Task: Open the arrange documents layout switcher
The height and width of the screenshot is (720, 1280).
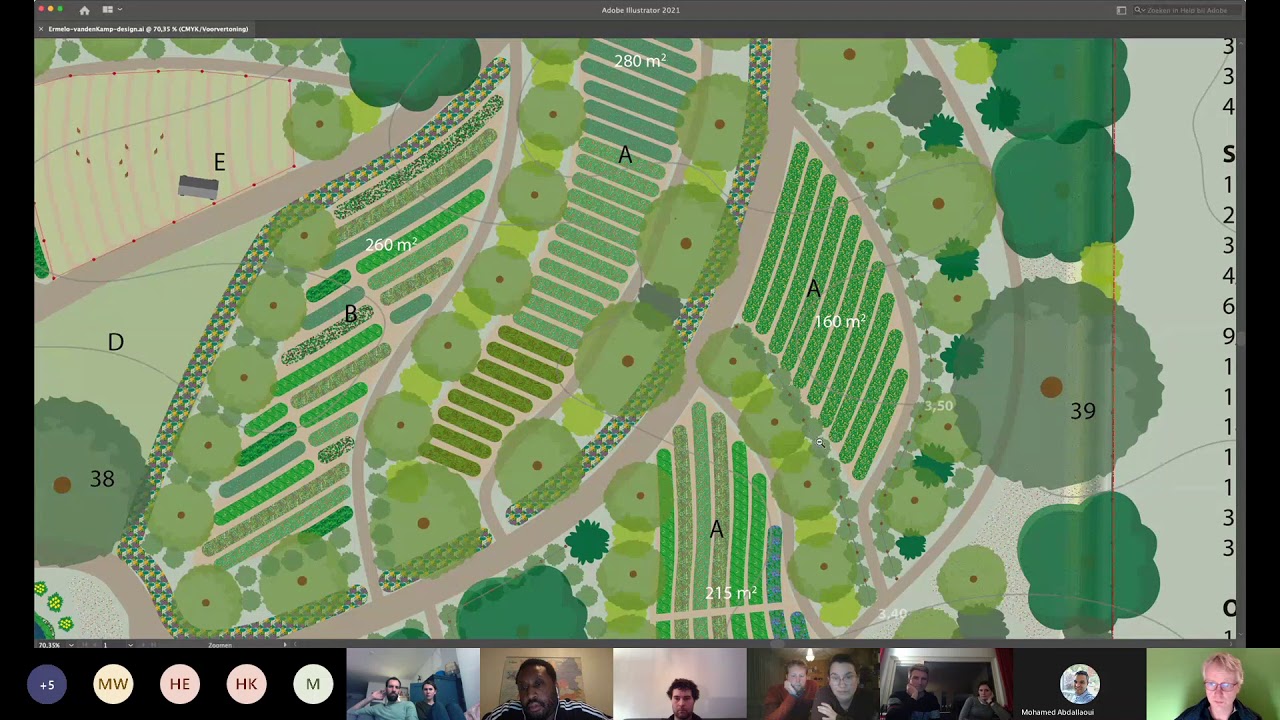Action: [x=110, y=10]
